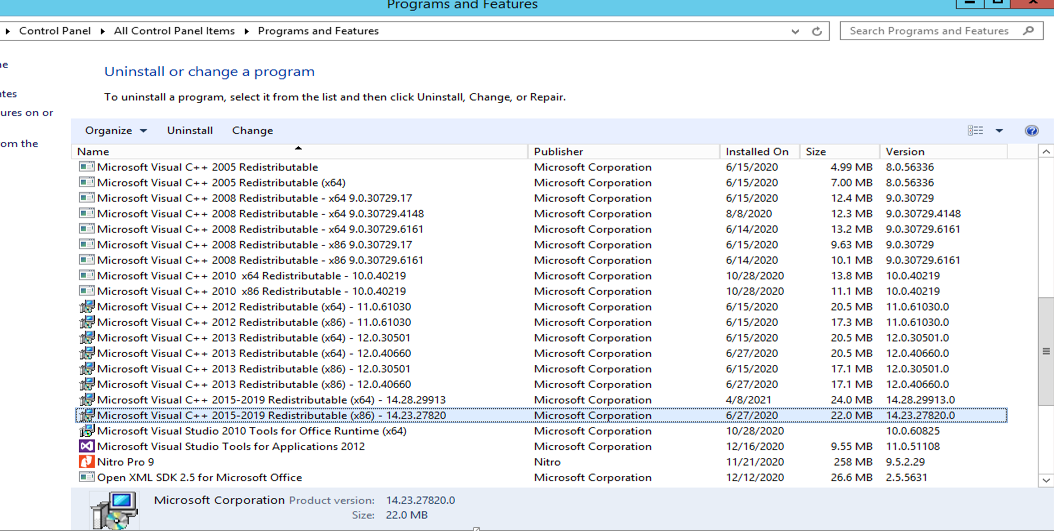This screenshot has width=1054, height=531.
Task: Click icon of Visual C++ 2013 (x64) 12.0.30501
Action: [x=87, y=337]
